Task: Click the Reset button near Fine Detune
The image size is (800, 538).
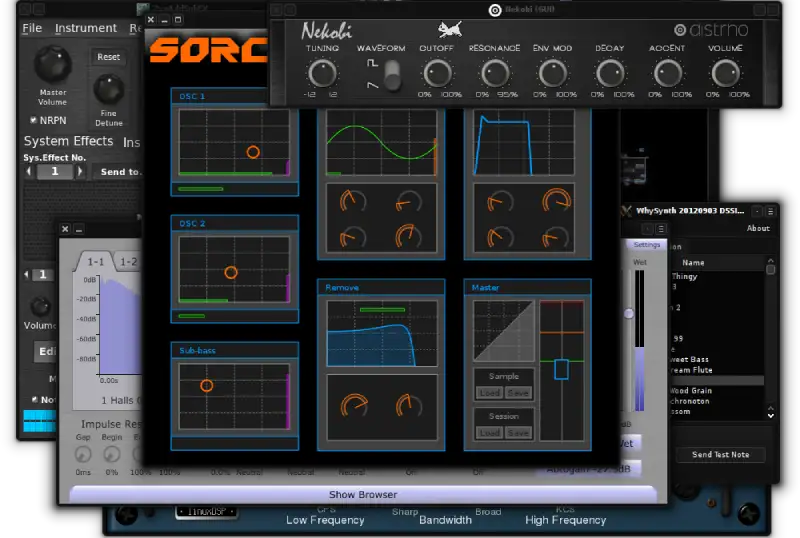Action: pyautogui.click(x=109, y=57)
